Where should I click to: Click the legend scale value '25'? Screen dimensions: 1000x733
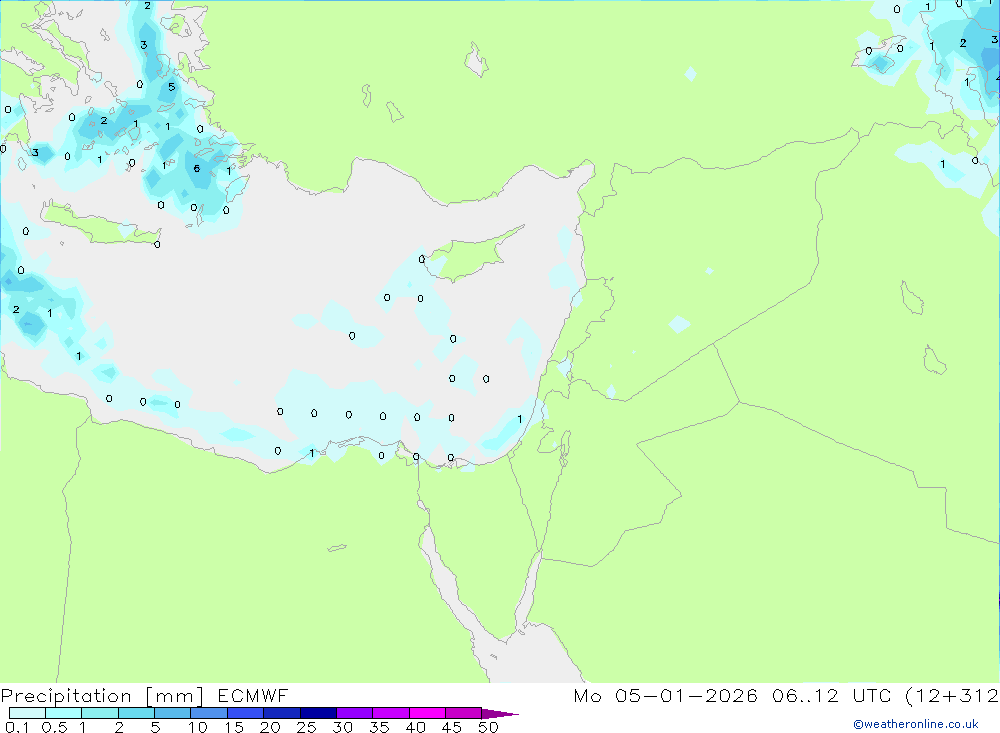(306, 727)
